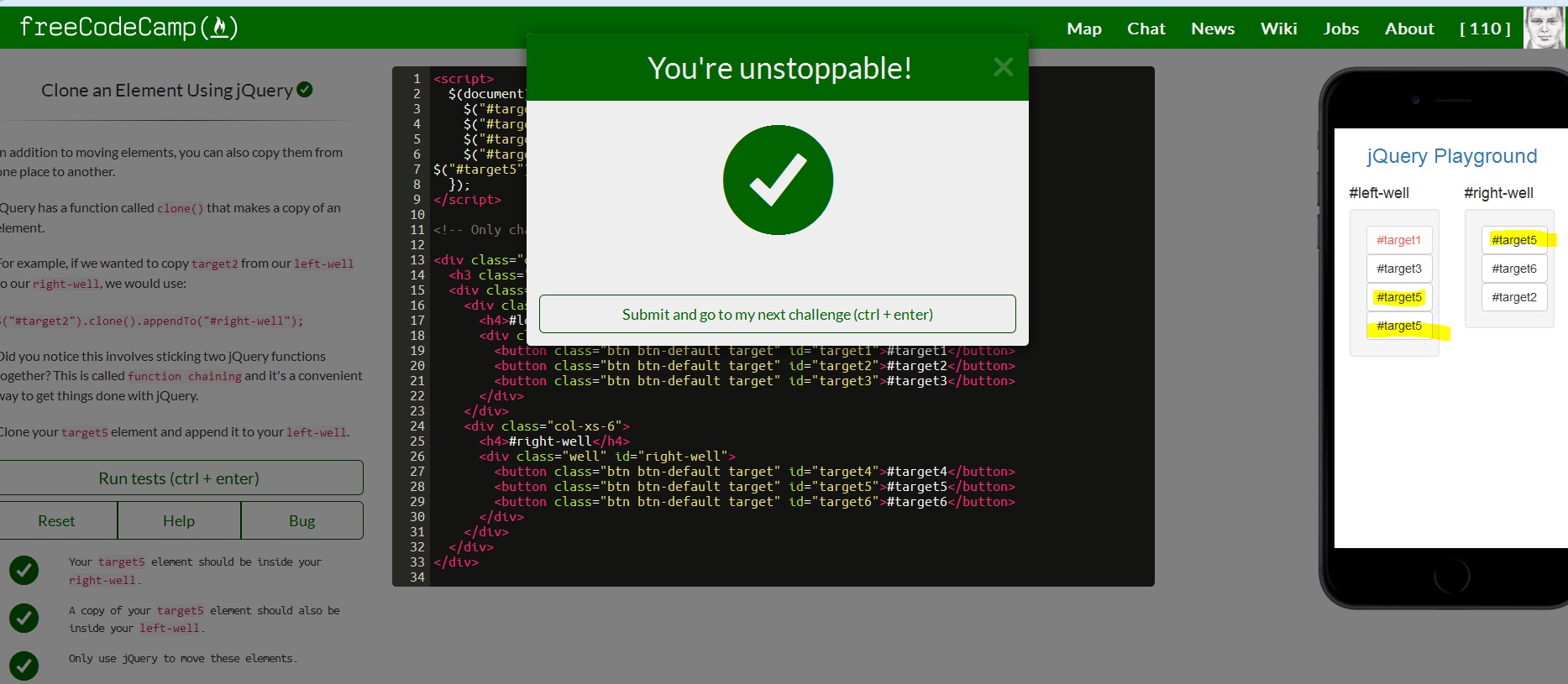Click the freeCodeCamp flame logo

point(129,28)
